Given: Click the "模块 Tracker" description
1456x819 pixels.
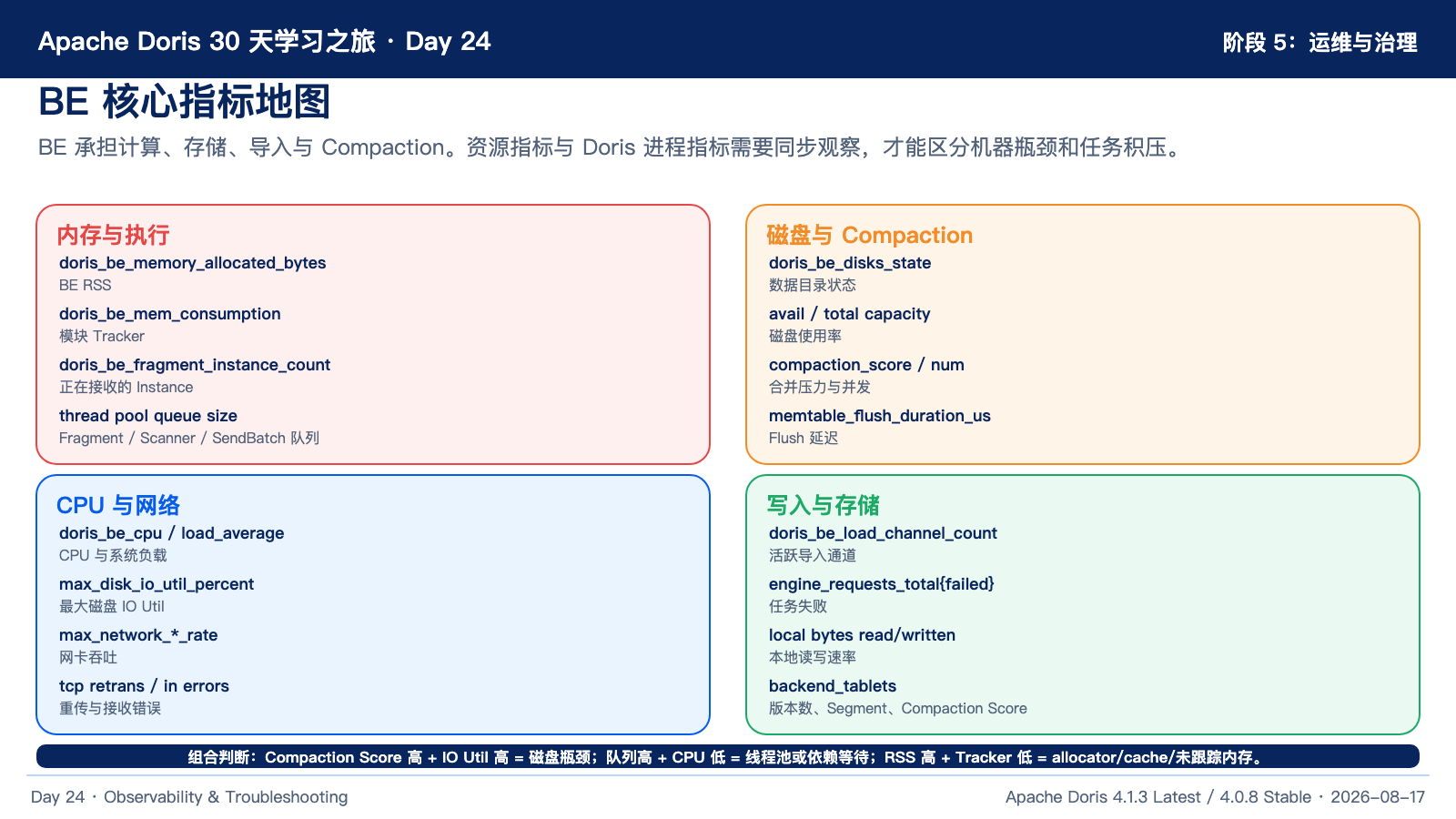Looking at the screenshot, I should pos(102,336).
